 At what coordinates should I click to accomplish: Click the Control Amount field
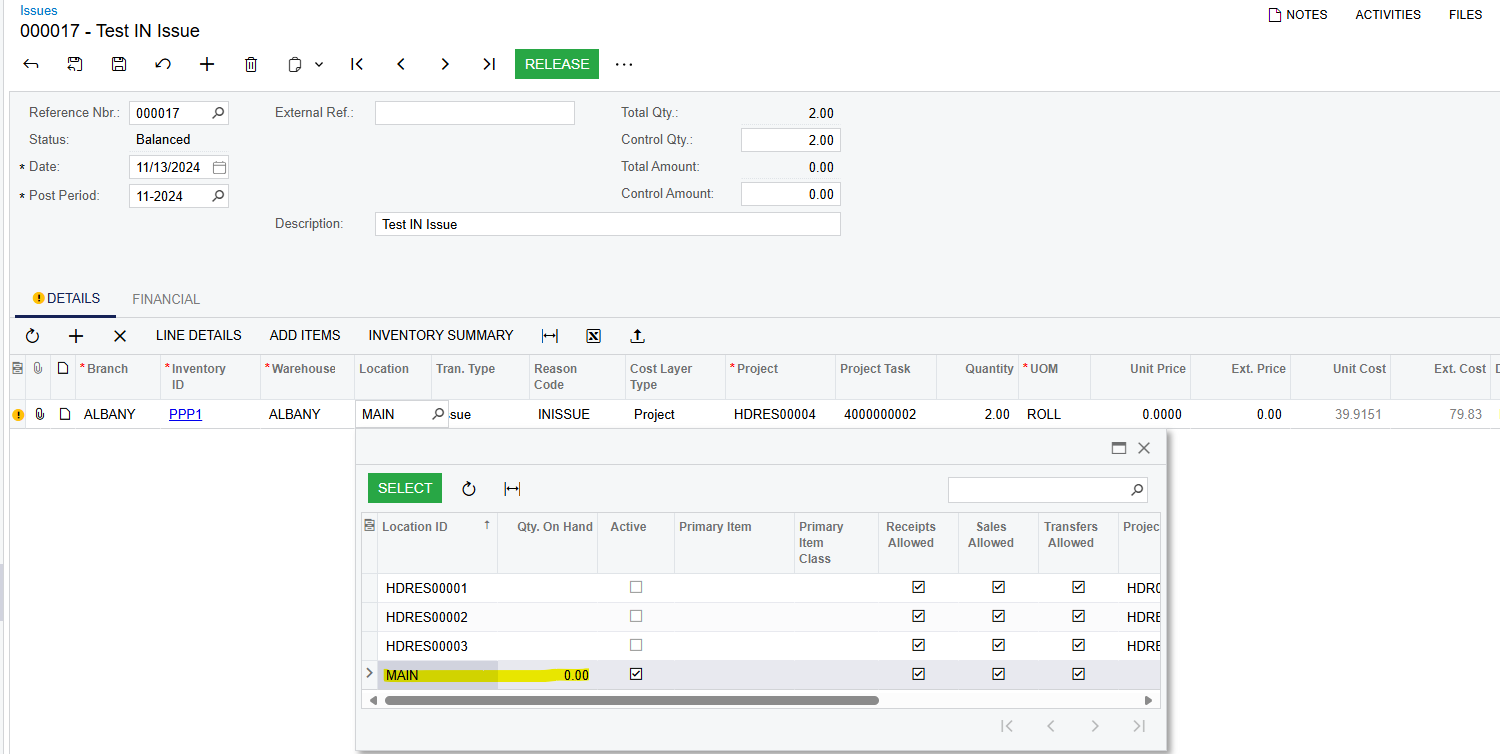point(790,194)
